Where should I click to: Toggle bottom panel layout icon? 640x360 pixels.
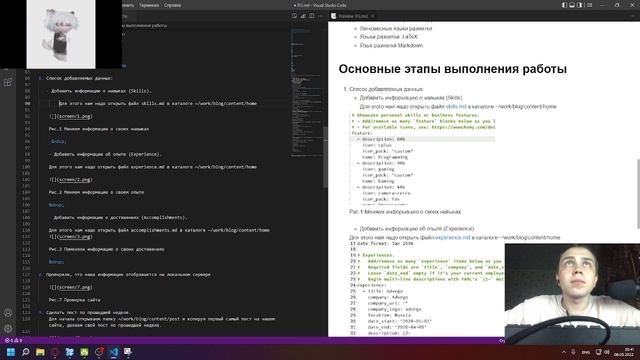pyautogui.click(x=572, y=5)
